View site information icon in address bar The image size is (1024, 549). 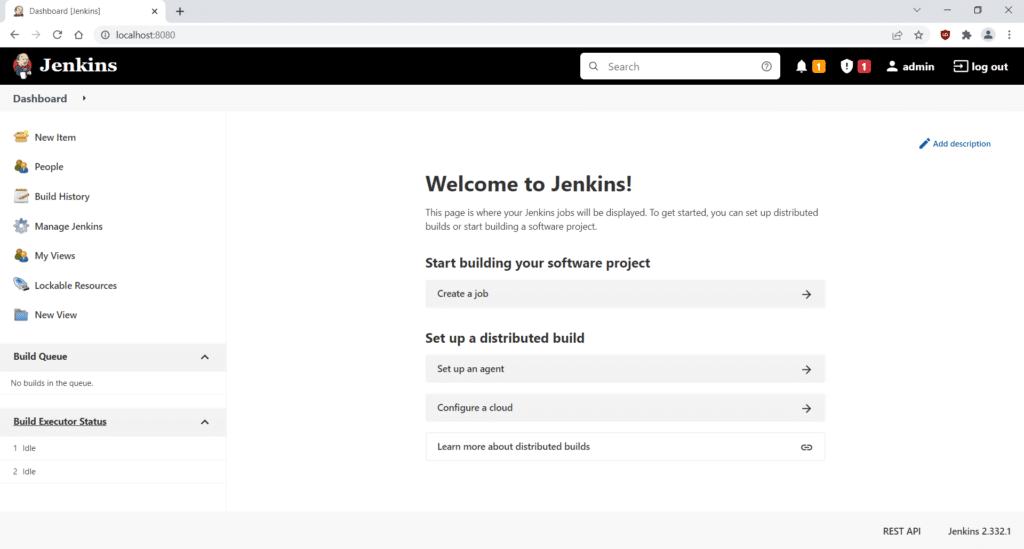pyautogui.click(x=105, y=35)
